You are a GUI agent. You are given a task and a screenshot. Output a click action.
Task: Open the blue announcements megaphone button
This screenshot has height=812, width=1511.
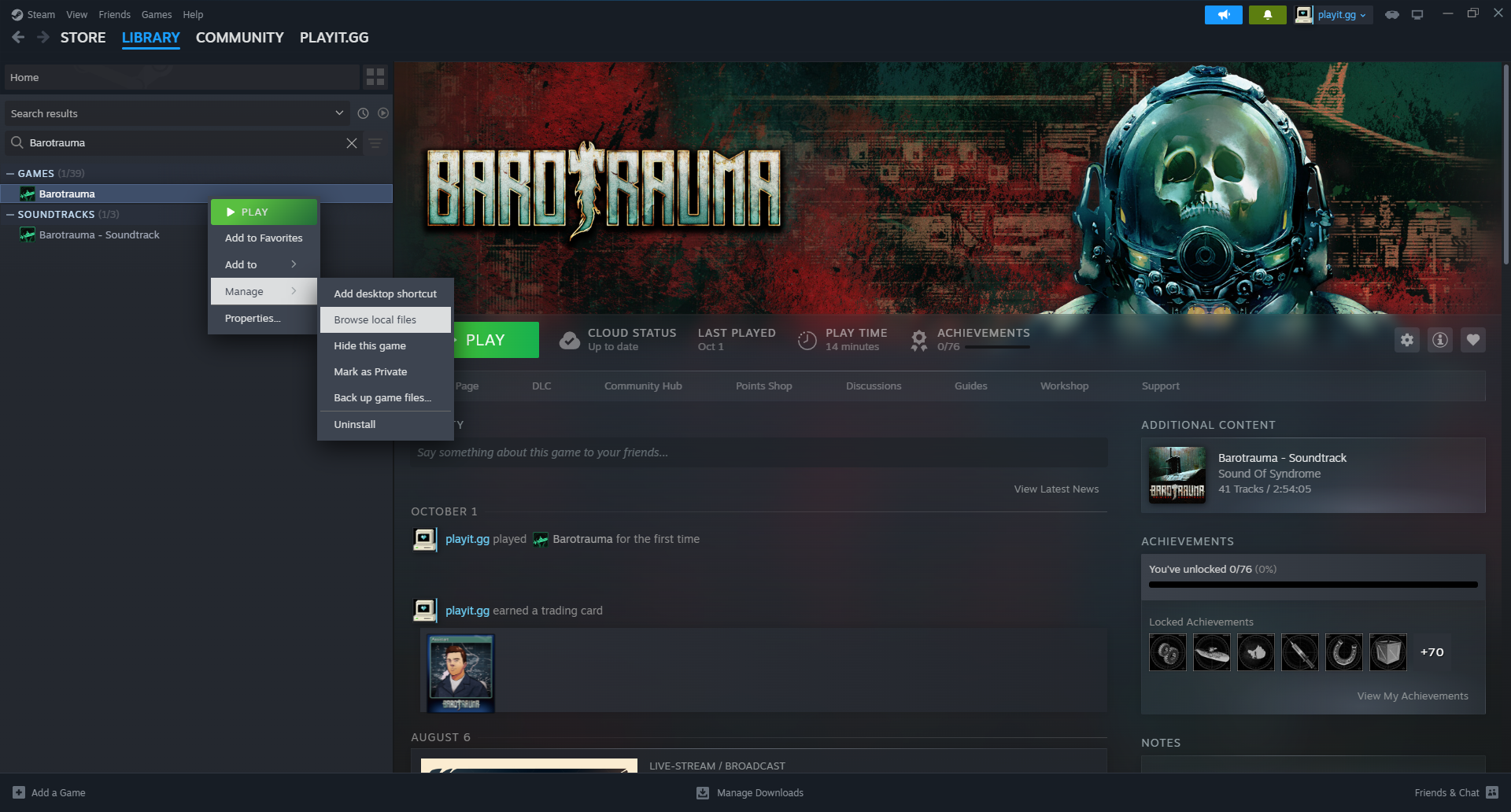click(x=1223, y=15)
